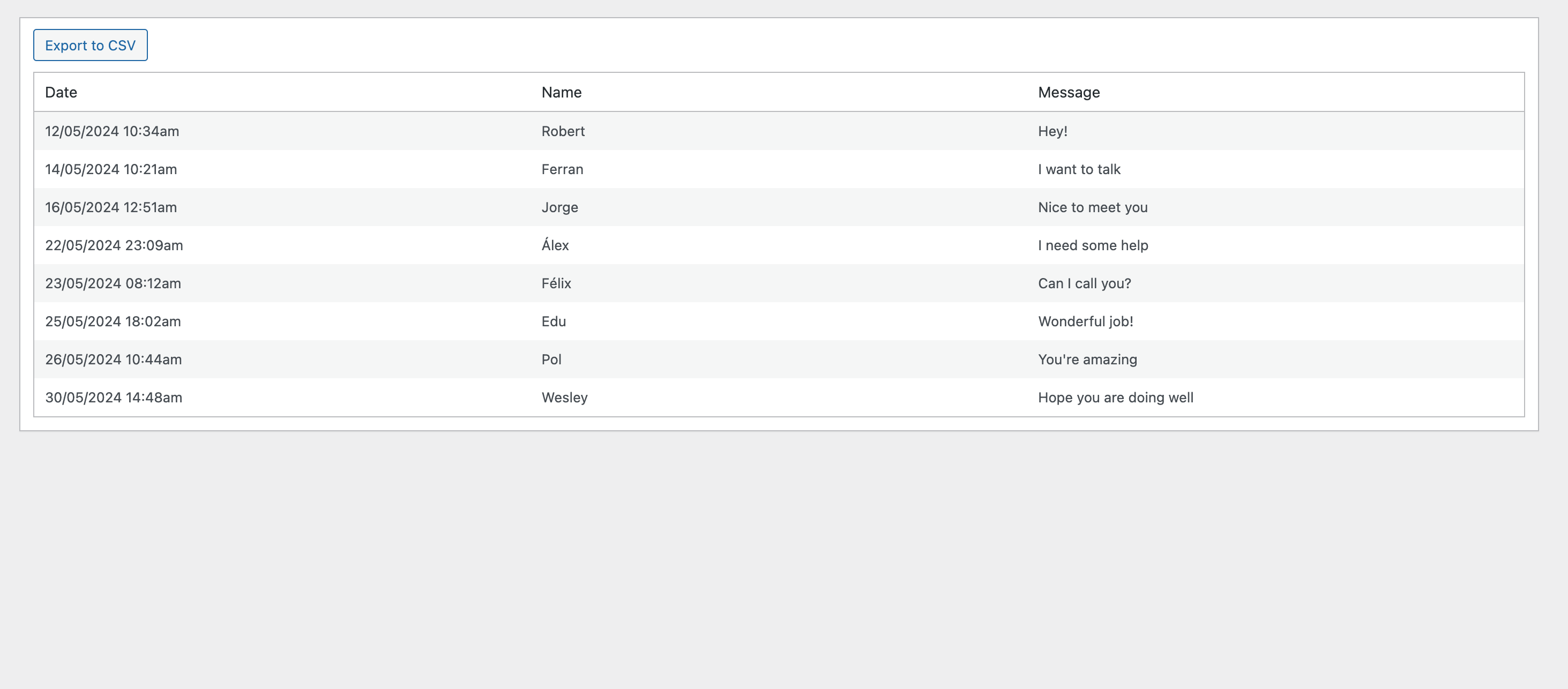Image resolution: width=1568 pixels, height=689 pixels.
Task: Select the name Robert in table
Action: coord(563,131)
